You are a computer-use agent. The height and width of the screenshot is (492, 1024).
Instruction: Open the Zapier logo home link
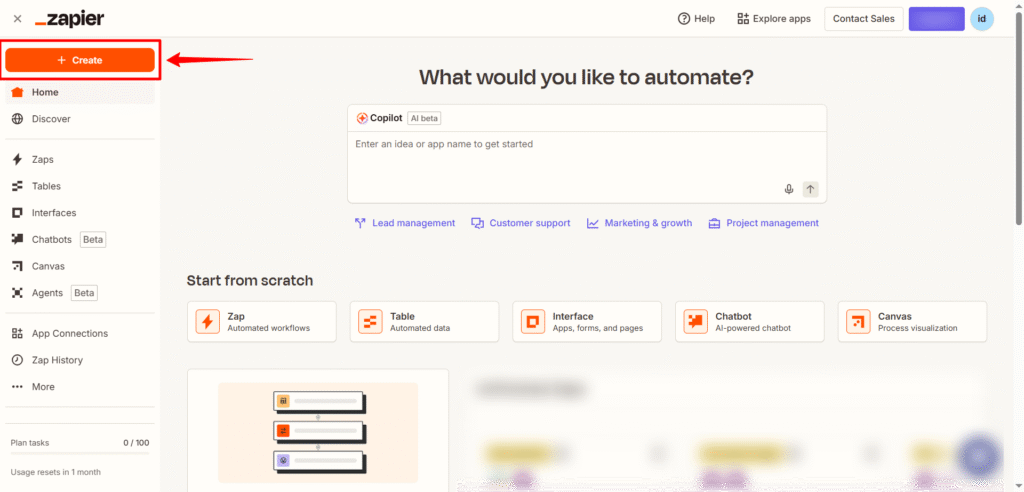coord(69,19)
